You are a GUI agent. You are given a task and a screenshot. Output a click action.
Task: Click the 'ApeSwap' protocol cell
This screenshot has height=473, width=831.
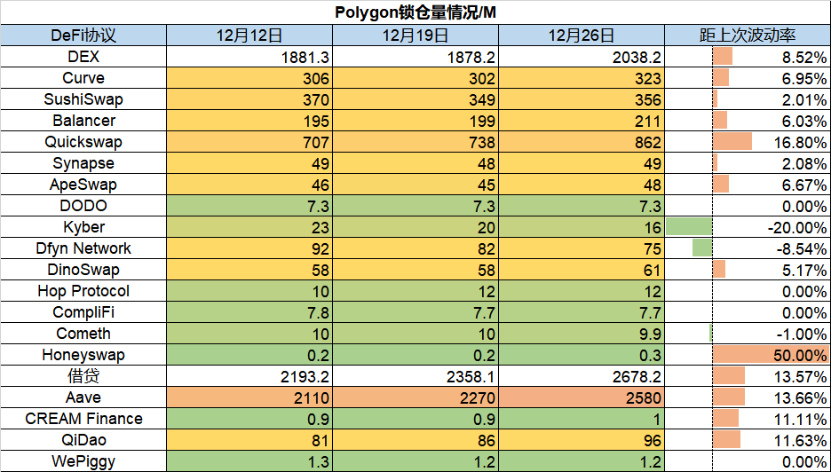[83, 184]
